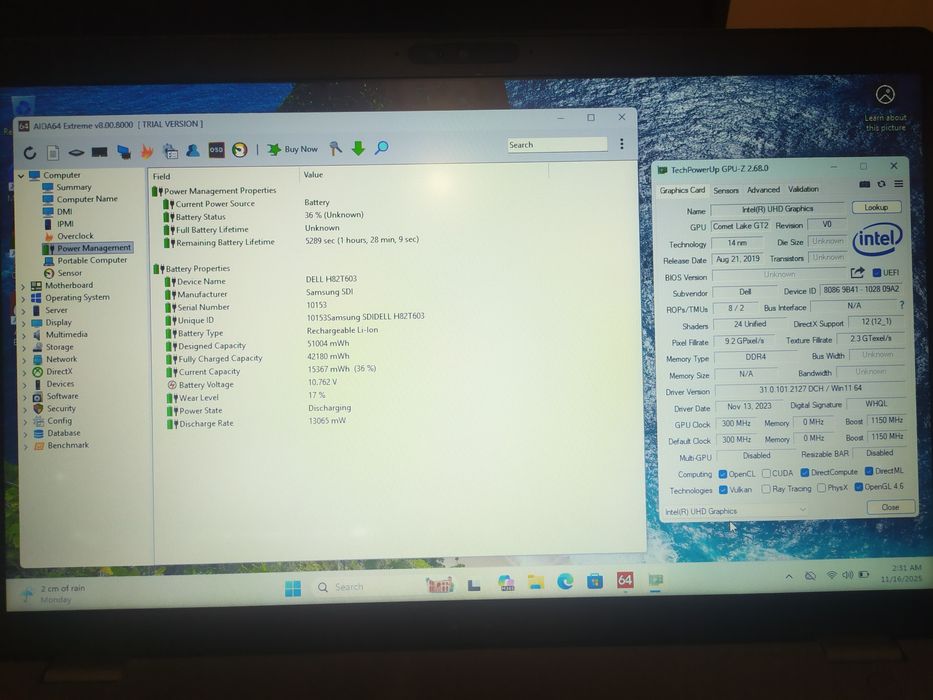Click the Buy Now button in AIDA64
The height and width of the screenshot is (700, 933).
coord(292,149)
